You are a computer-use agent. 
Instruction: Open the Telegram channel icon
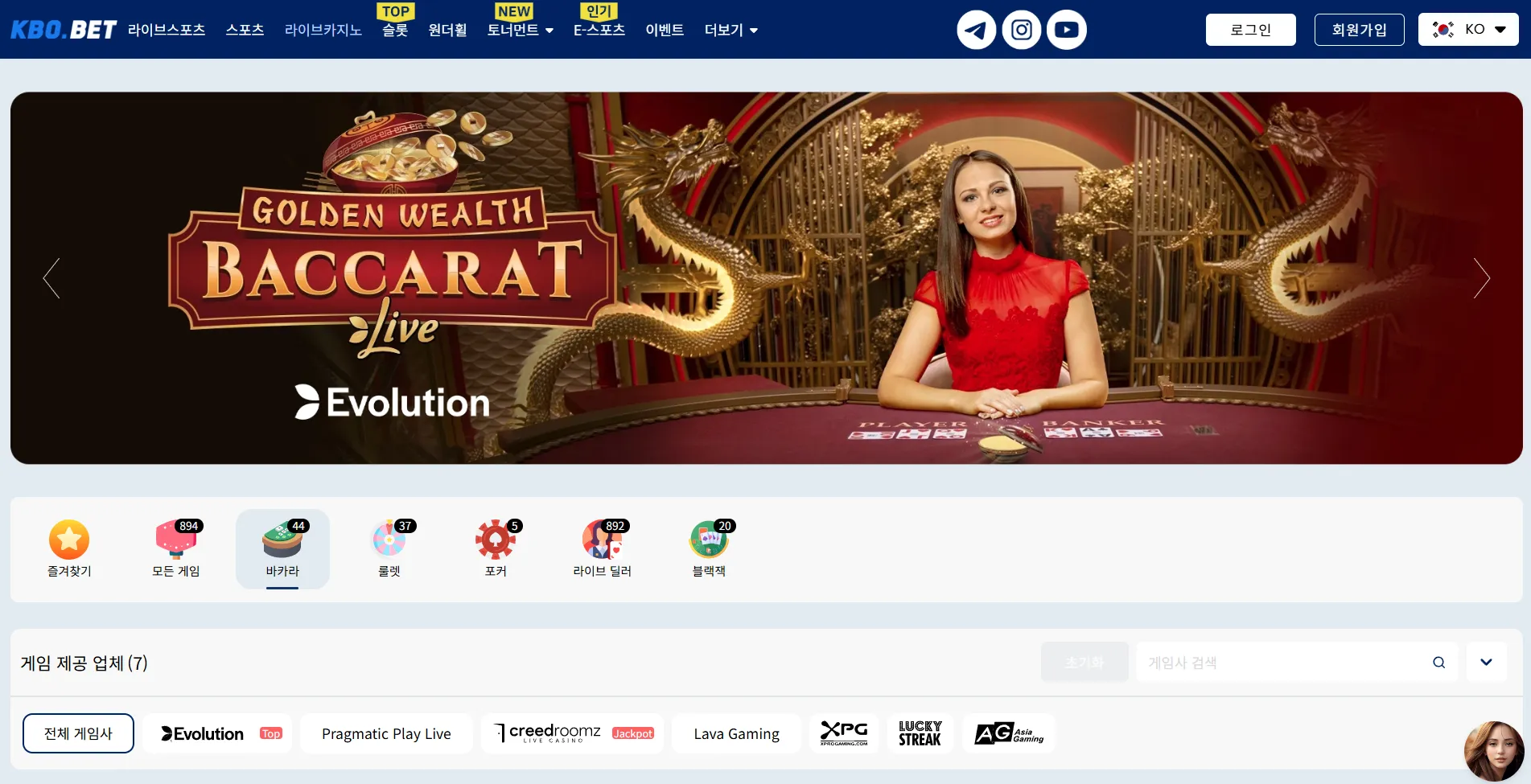(976, 30)
